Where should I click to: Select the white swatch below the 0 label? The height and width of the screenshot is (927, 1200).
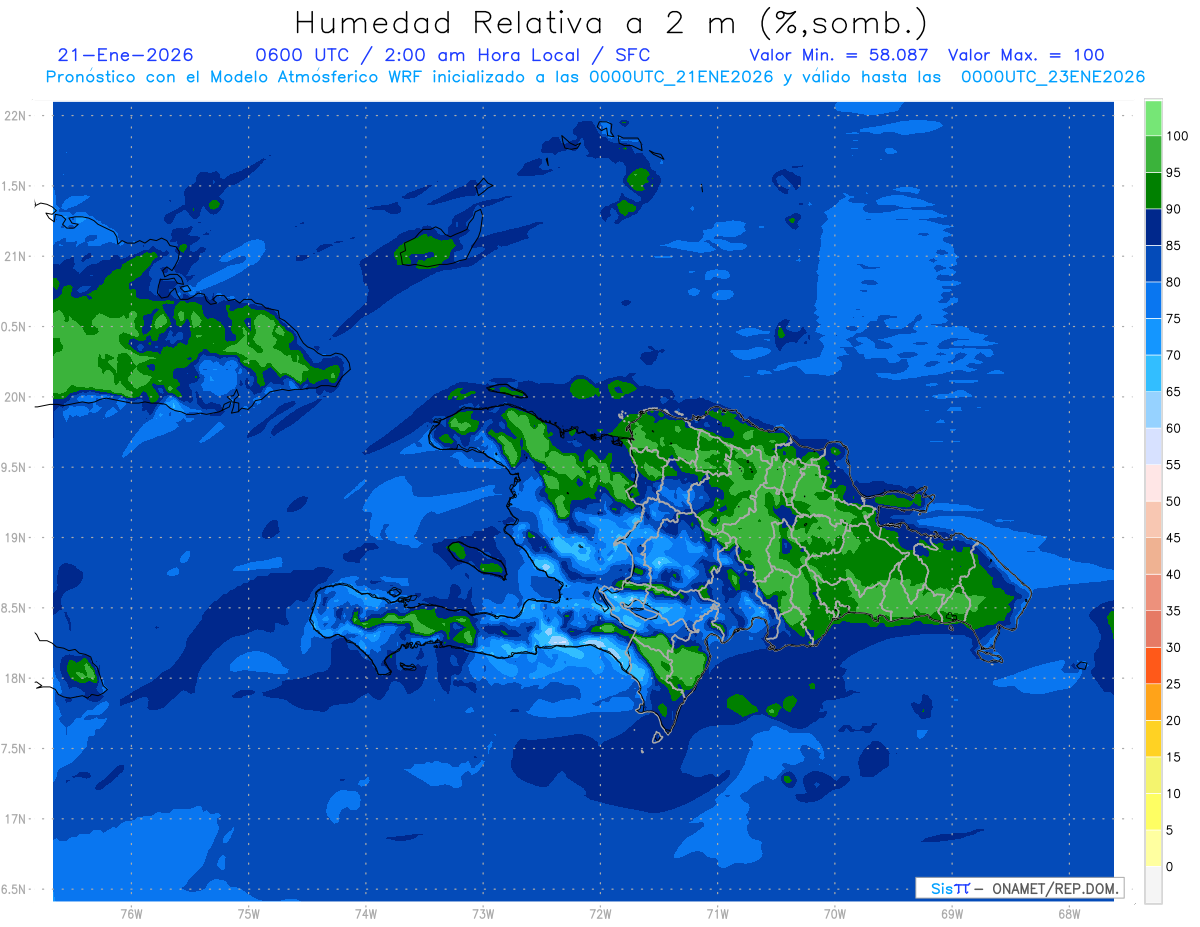coord(1153,884)
